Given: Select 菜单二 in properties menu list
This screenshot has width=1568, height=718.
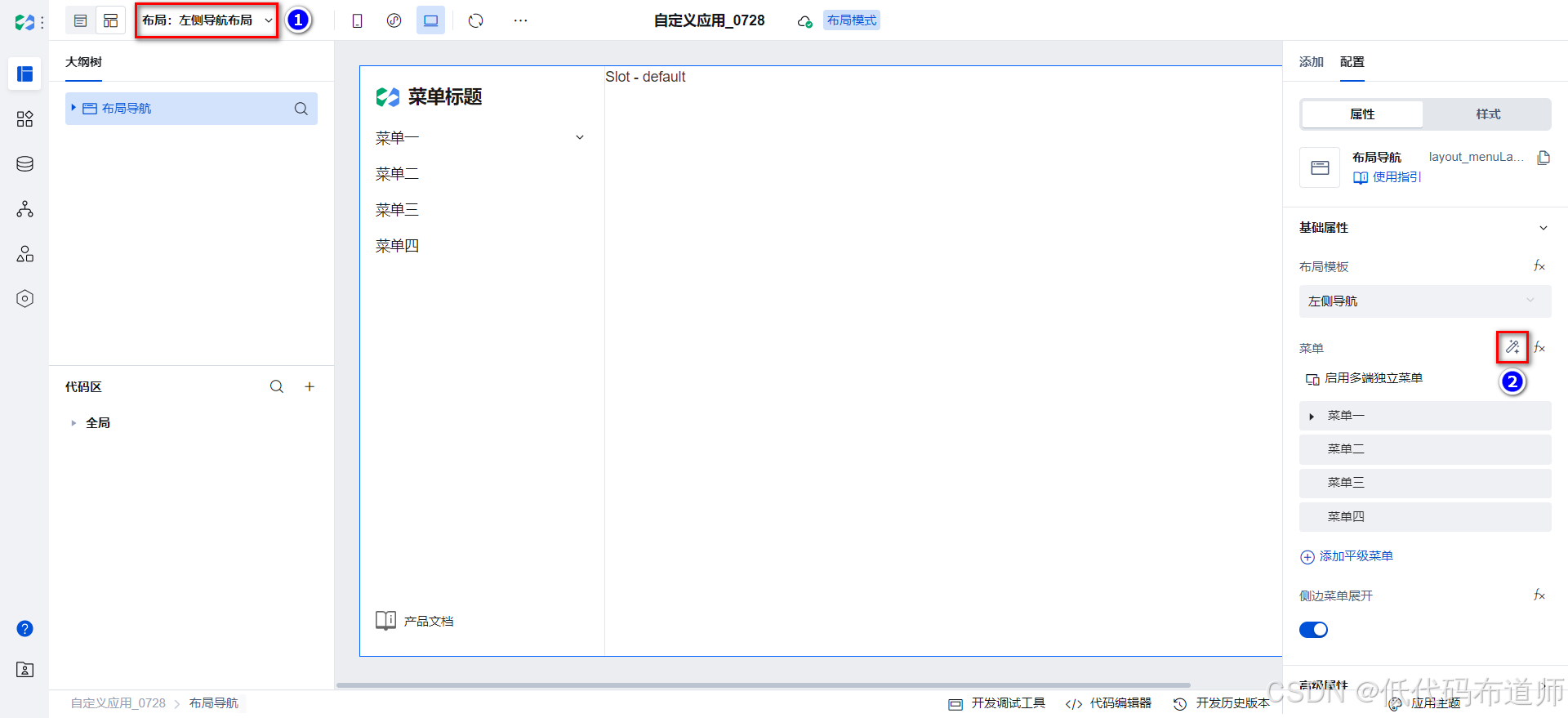Looking at the screenshot, I should [1425, 449].
